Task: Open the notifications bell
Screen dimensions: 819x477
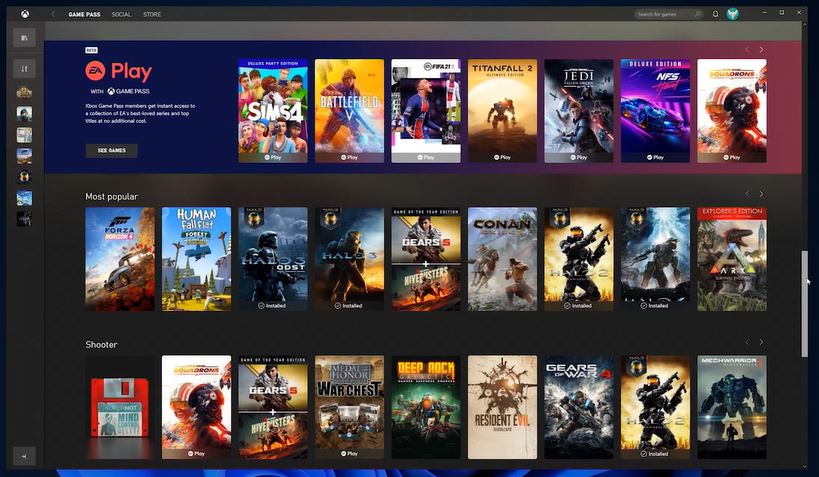Action: coord(715,14)
